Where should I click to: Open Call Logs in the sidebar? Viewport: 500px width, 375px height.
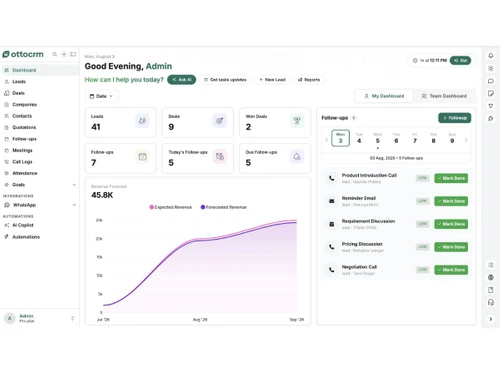[40, 162]
